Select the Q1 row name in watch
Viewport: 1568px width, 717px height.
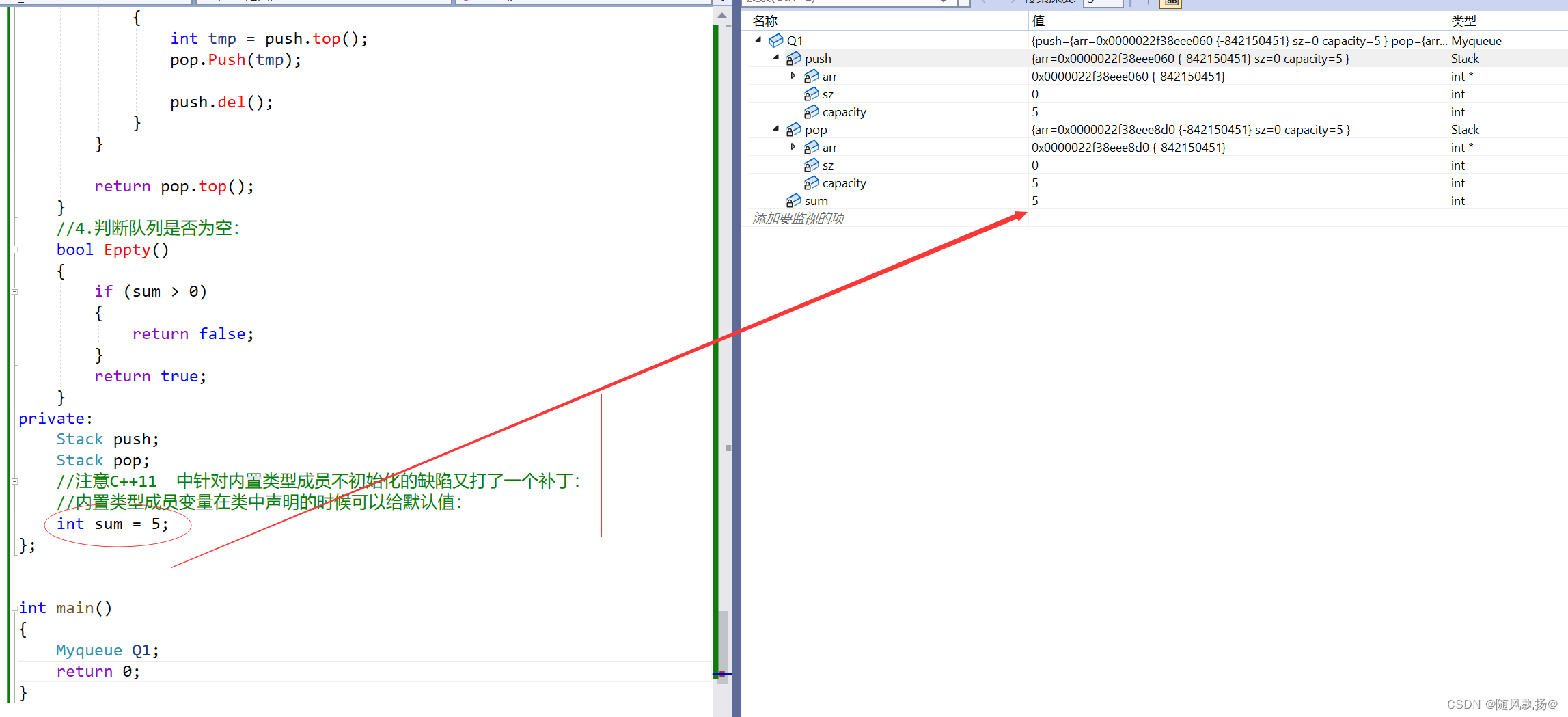coord(795,41)
